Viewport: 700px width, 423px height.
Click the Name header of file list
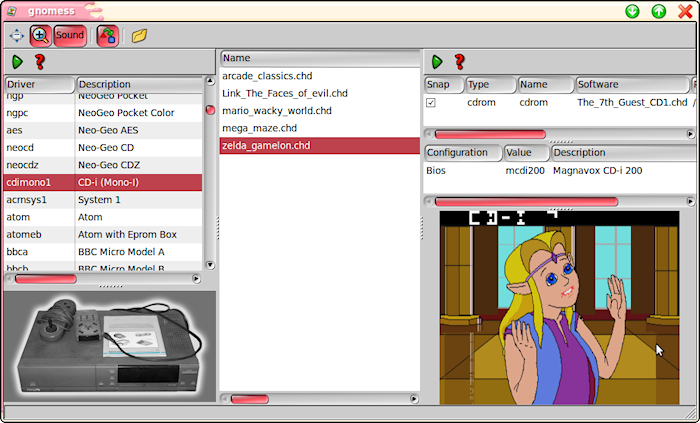pos(320,58)
